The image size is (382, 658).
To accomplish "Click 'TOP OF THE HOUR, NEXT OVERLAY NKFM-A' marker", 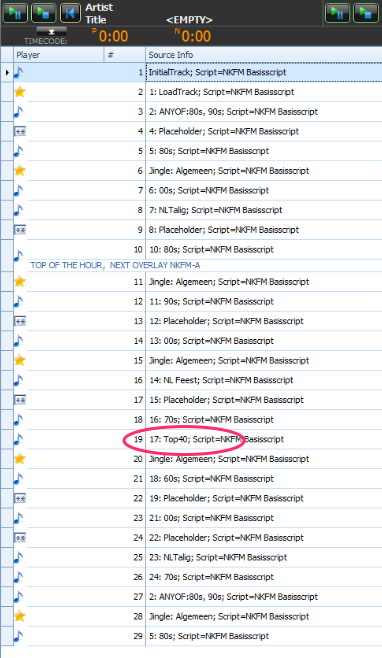I will (115, 265).
